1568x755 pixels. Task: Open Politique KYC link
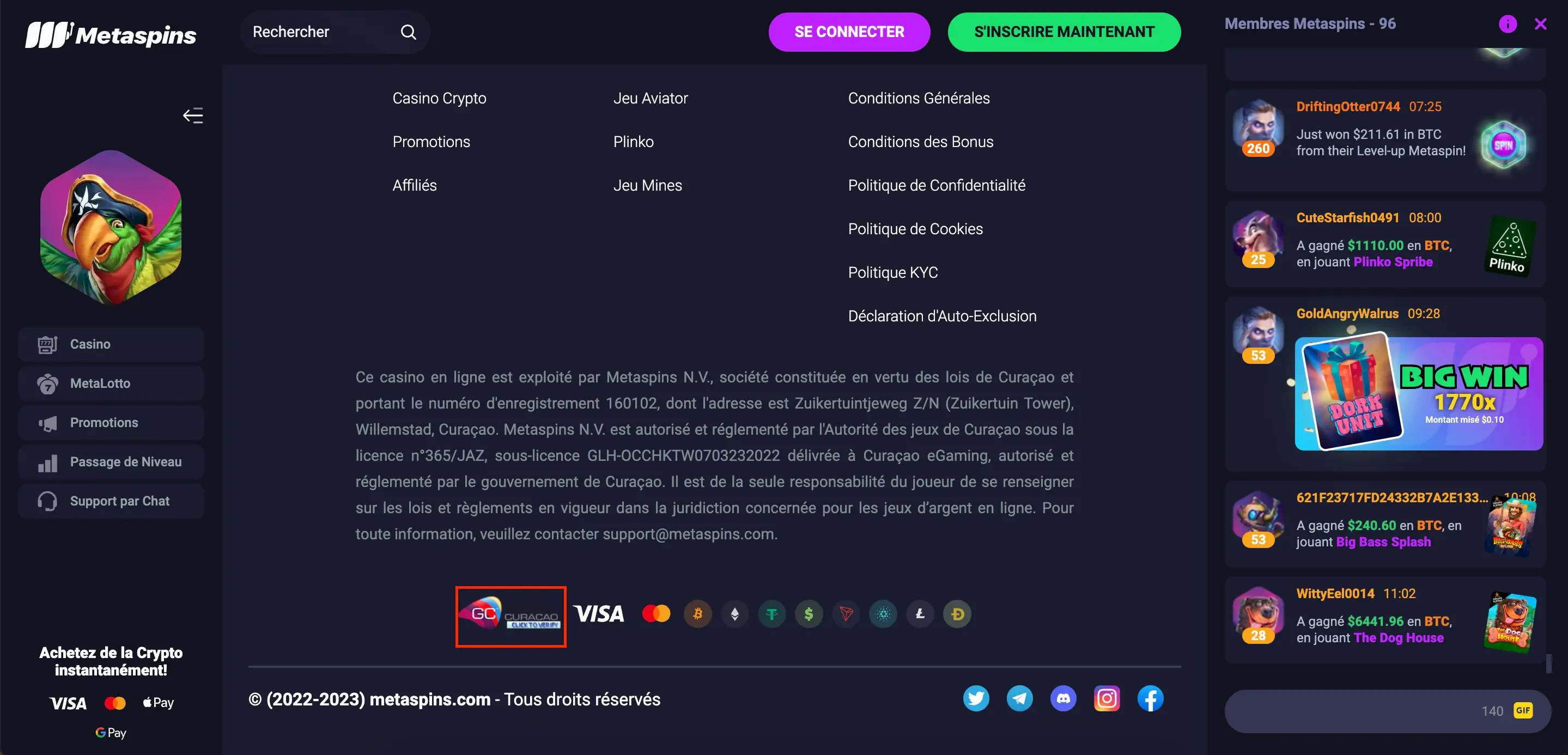tap(892, 272)
